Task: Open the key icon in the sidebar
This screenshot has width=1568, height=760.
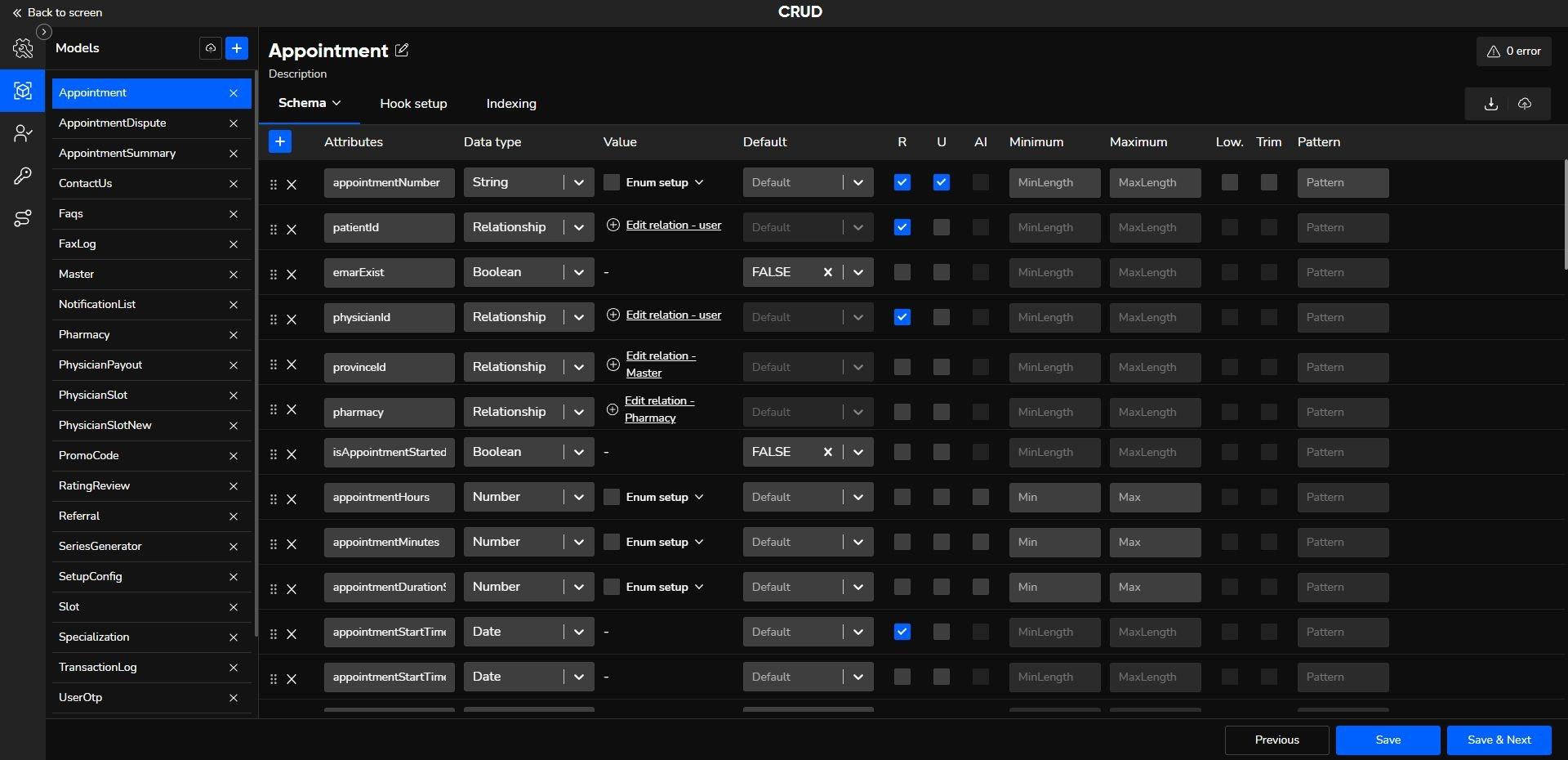Action: pyautogui.click(x=23, y=176)
